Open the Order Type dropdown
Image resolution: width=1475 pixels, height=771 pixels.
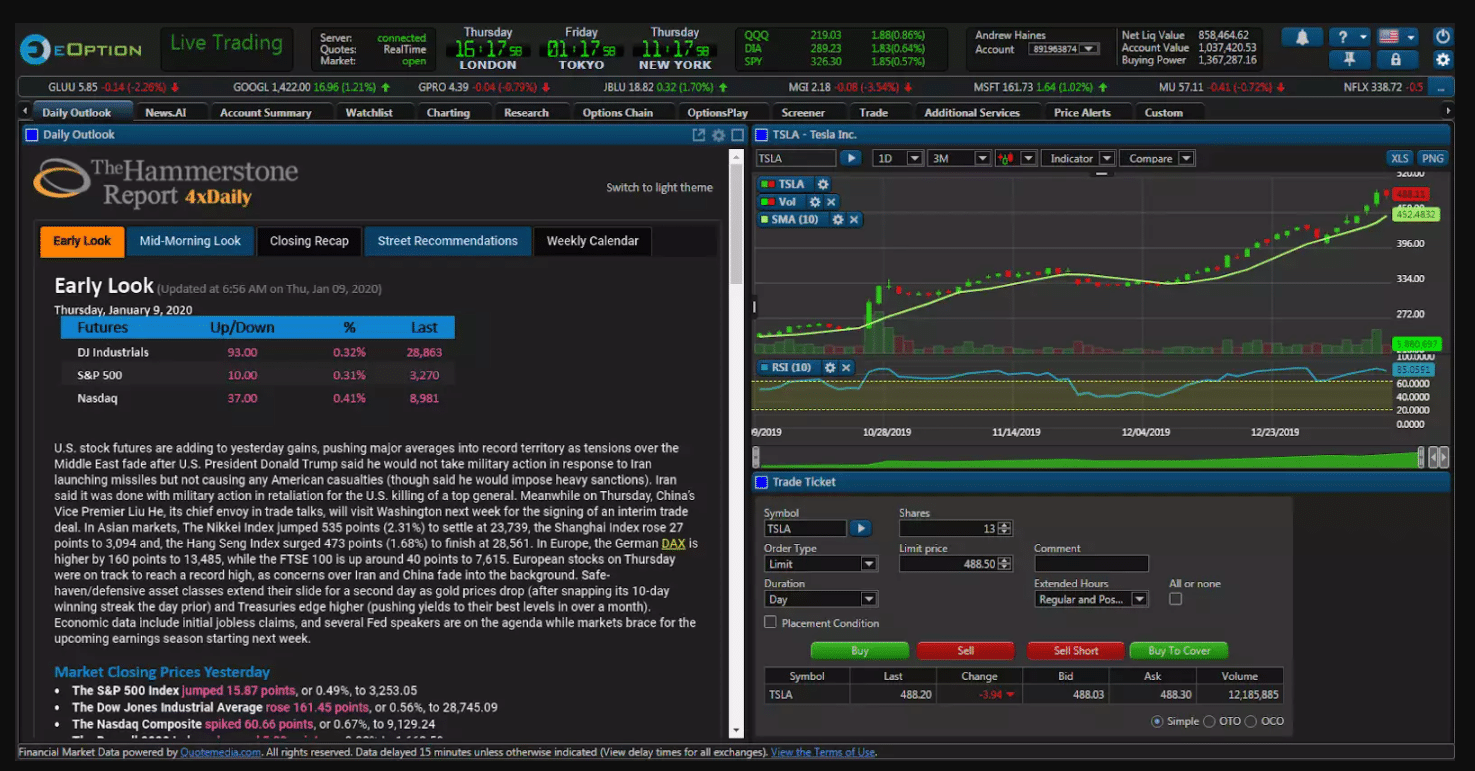(819, 564)
